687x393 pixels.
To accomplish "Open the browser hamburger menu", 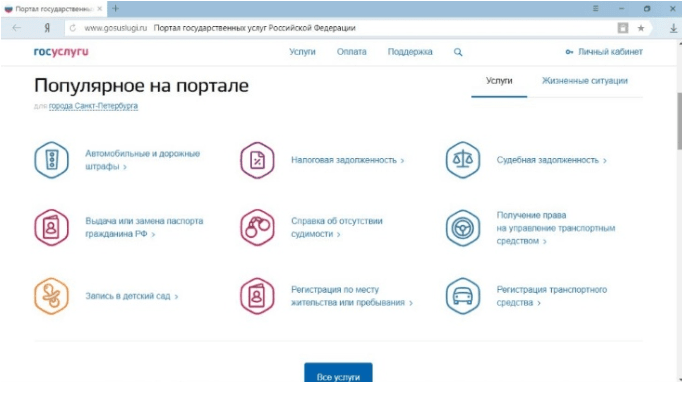I will (595, 8).
